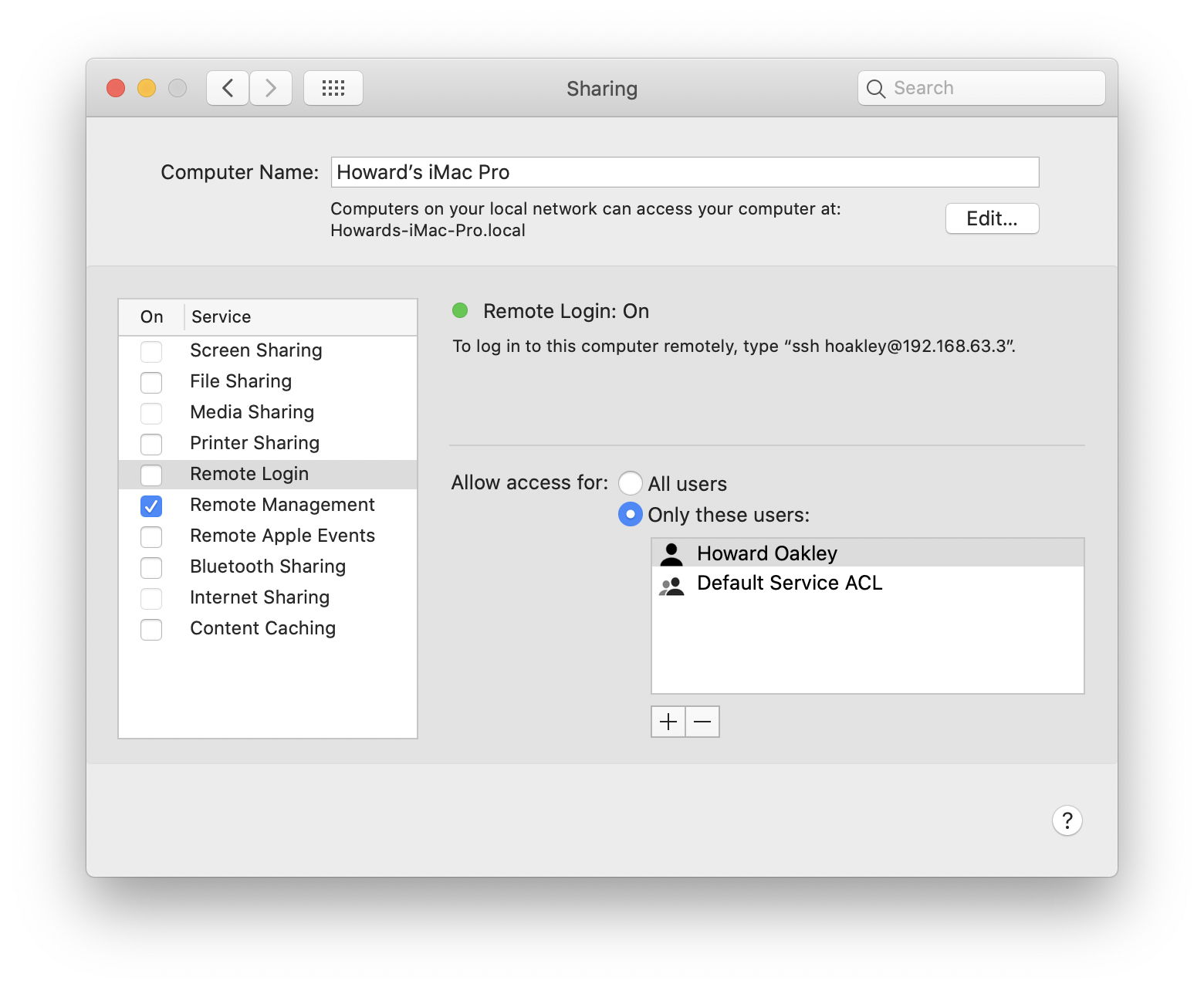Select Bluetooth Sharing in service list
The width and height of the screenshot is (1204, 991).
pyautogui.click(x=267, y=567)
